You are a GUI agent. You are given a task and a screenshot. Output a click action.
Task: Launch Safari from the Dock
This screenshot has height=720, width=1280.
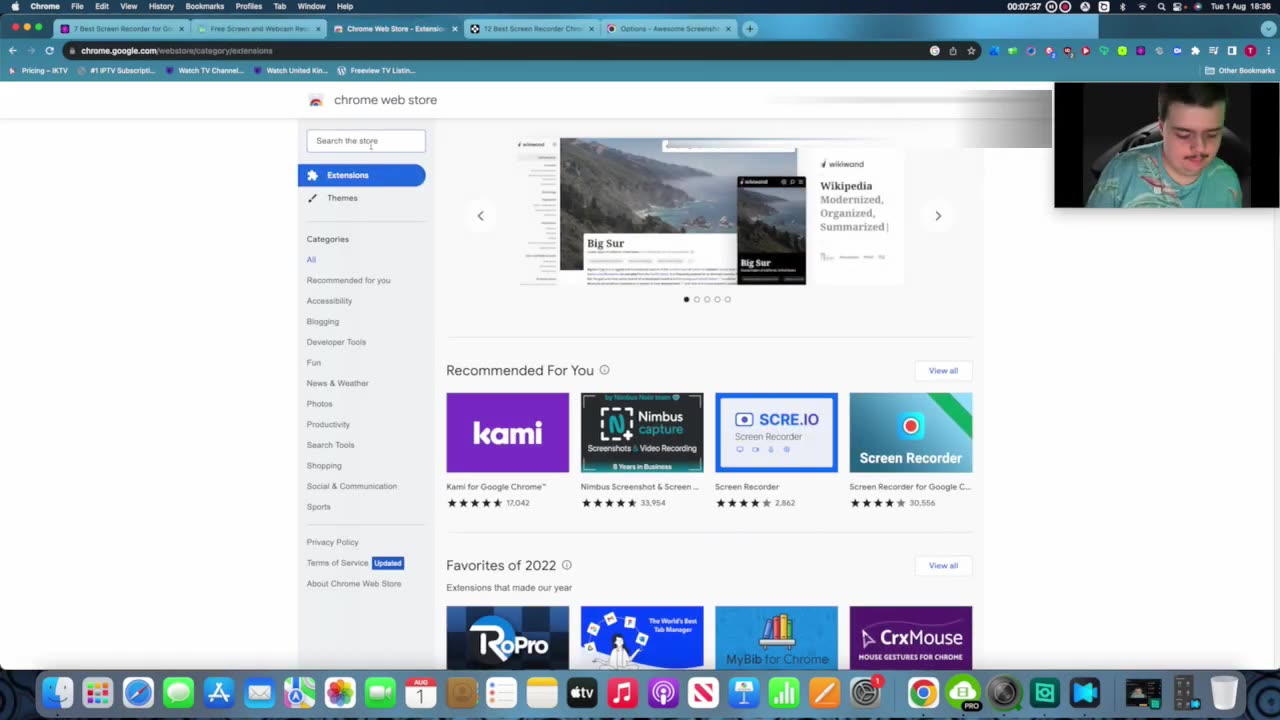click(x=138, y=692)
